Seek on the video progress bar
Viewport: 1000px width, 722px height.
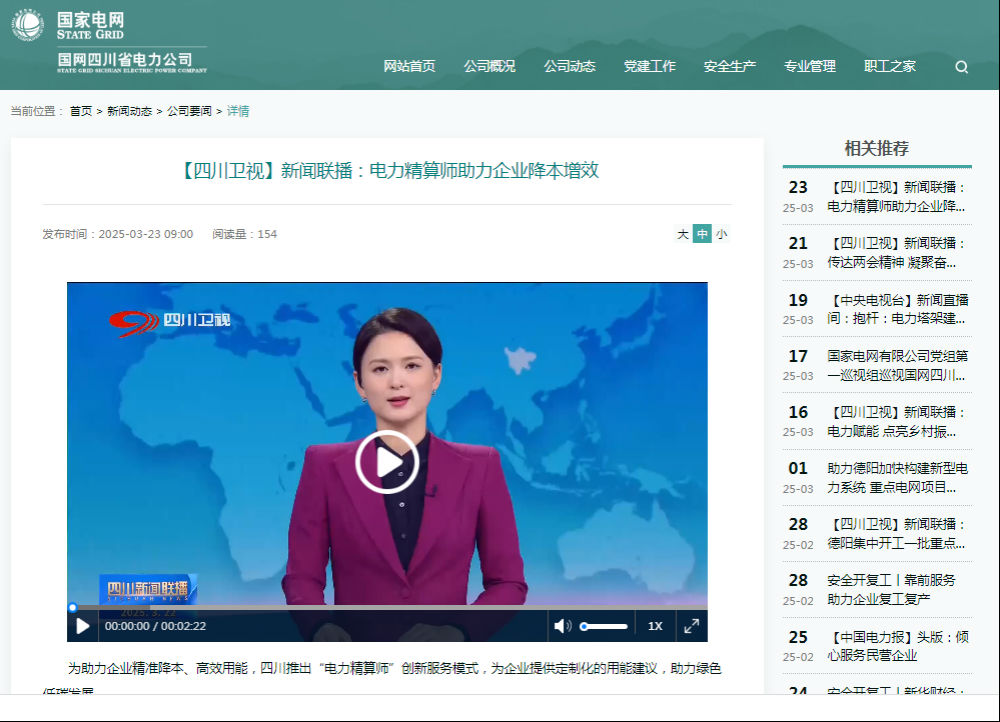click(387, 607)
